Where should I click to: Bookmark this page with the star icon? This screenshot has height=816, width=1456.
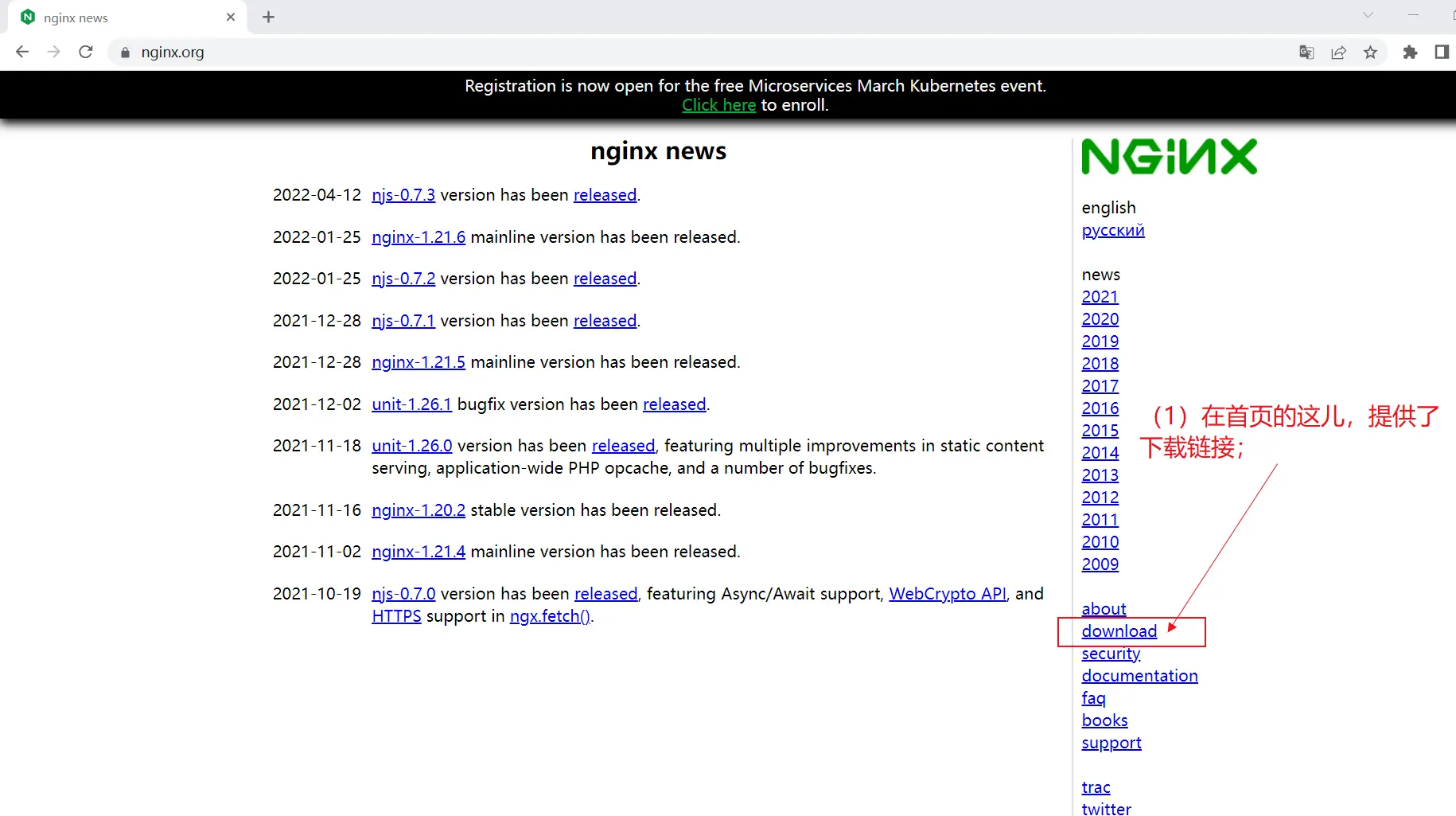[1370, 53]
